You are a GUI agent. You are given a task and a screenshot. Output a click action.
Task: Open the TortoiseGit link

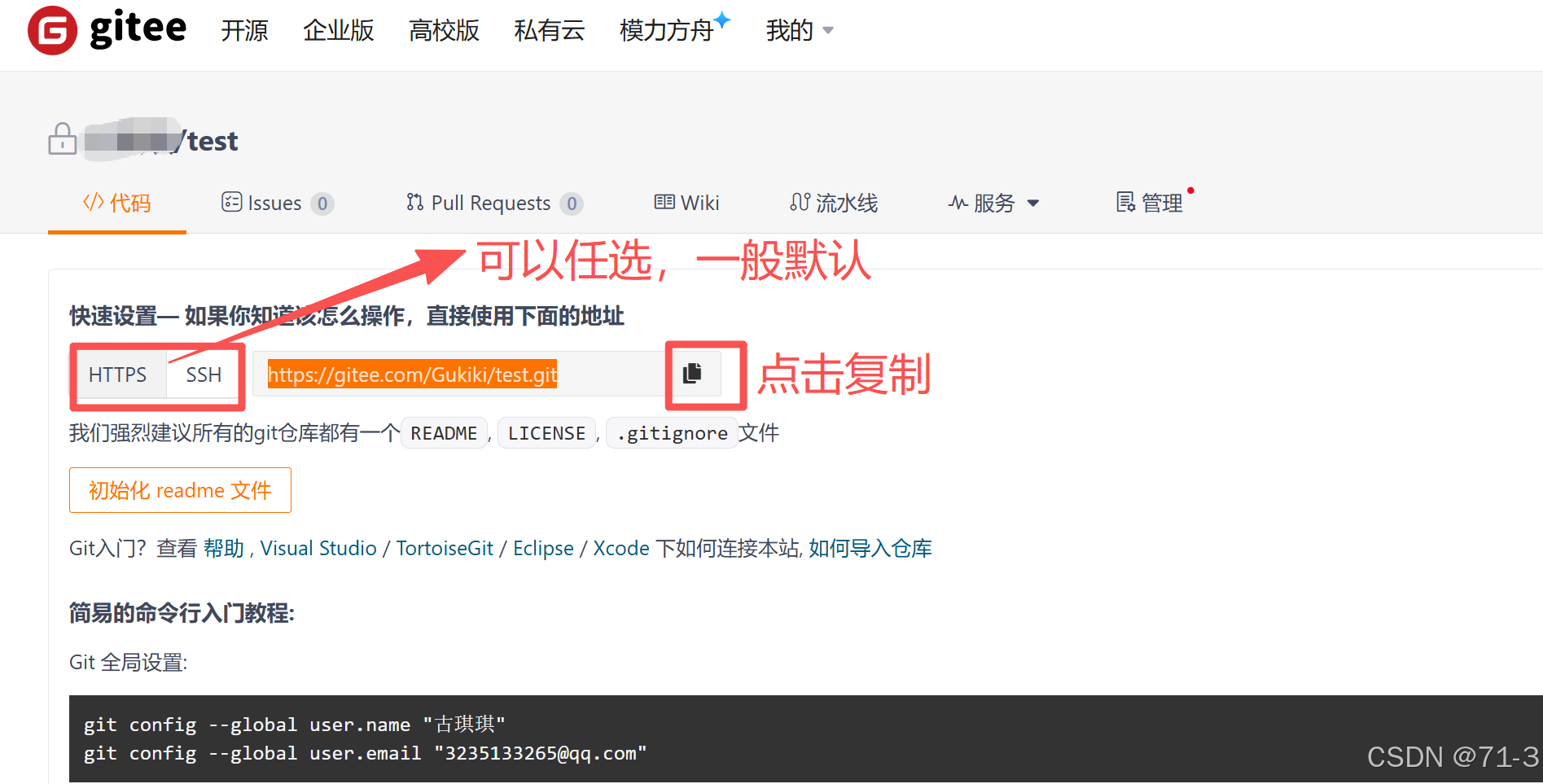pos(445,548)
